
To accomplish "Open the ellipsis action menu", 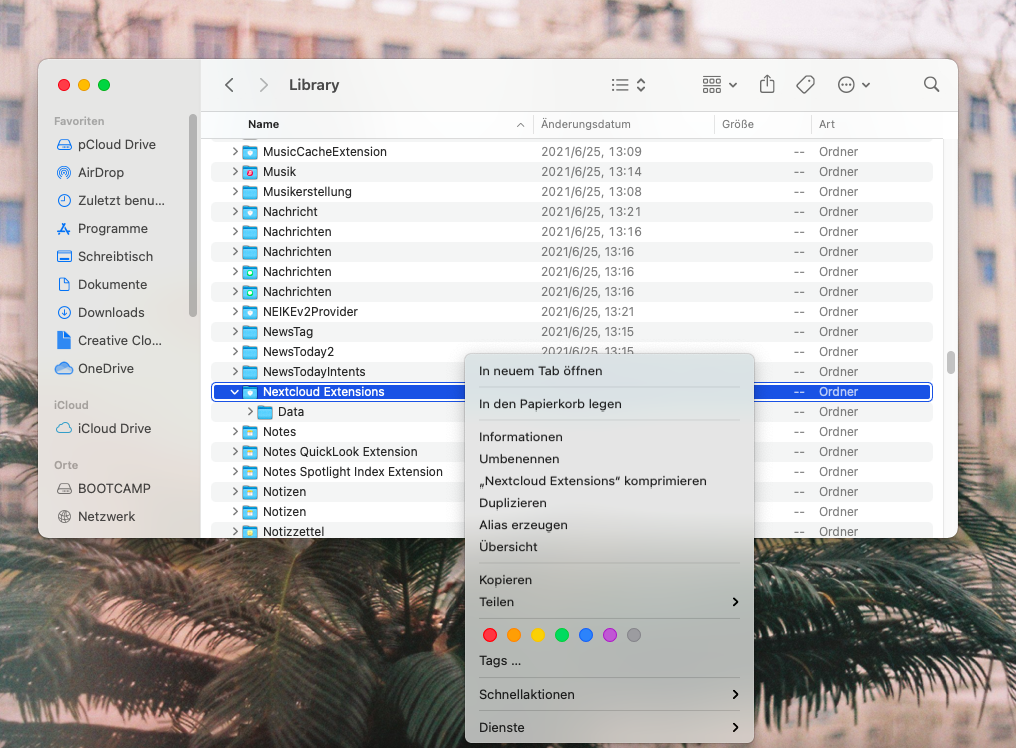I will click(x=853, y=85).
